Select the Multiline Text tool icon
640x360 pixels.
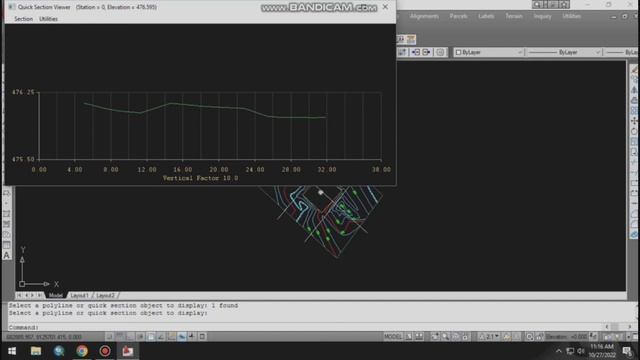click(7, 255)
